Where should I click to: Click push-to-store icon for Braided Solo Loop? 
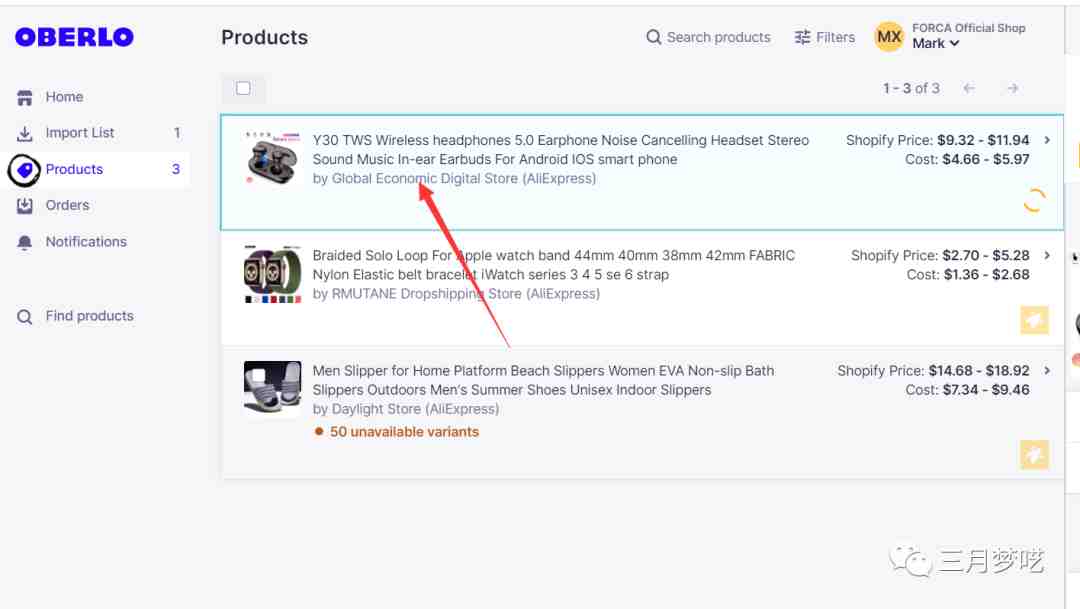pos(1034,320)
